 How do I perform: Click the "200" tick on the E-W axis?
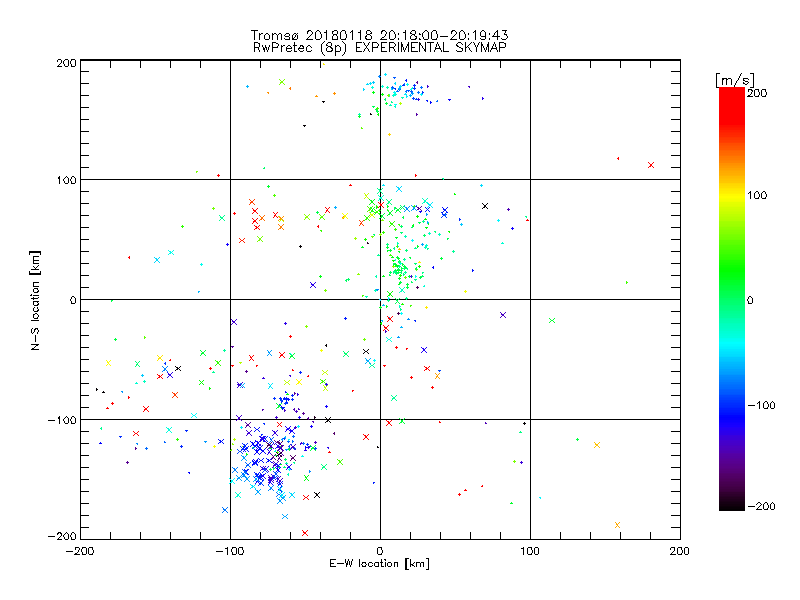click(680, 551)
